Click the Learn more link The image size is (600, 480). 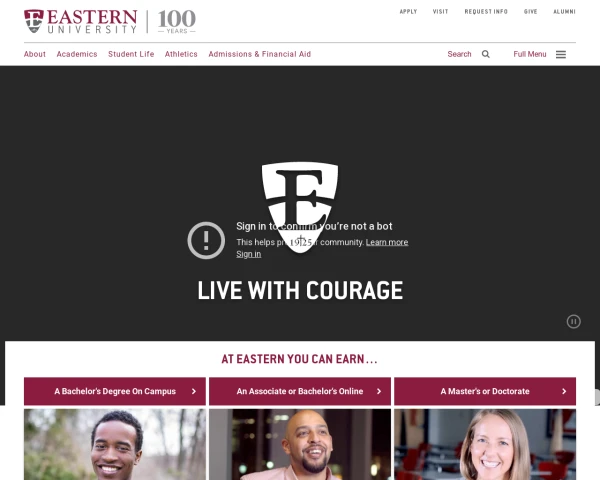[x=387, y=242]
